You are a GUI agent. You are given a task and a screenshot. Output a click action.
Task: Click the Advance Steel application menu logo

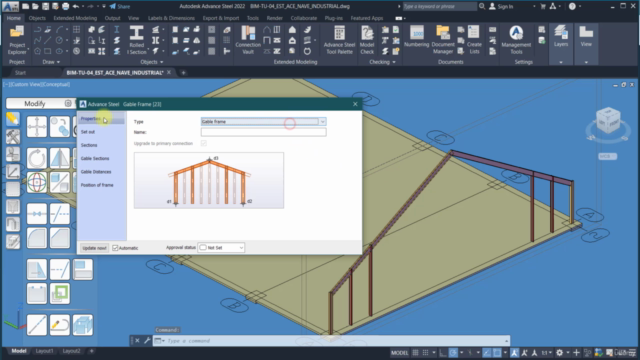click(x=10, y=6)
